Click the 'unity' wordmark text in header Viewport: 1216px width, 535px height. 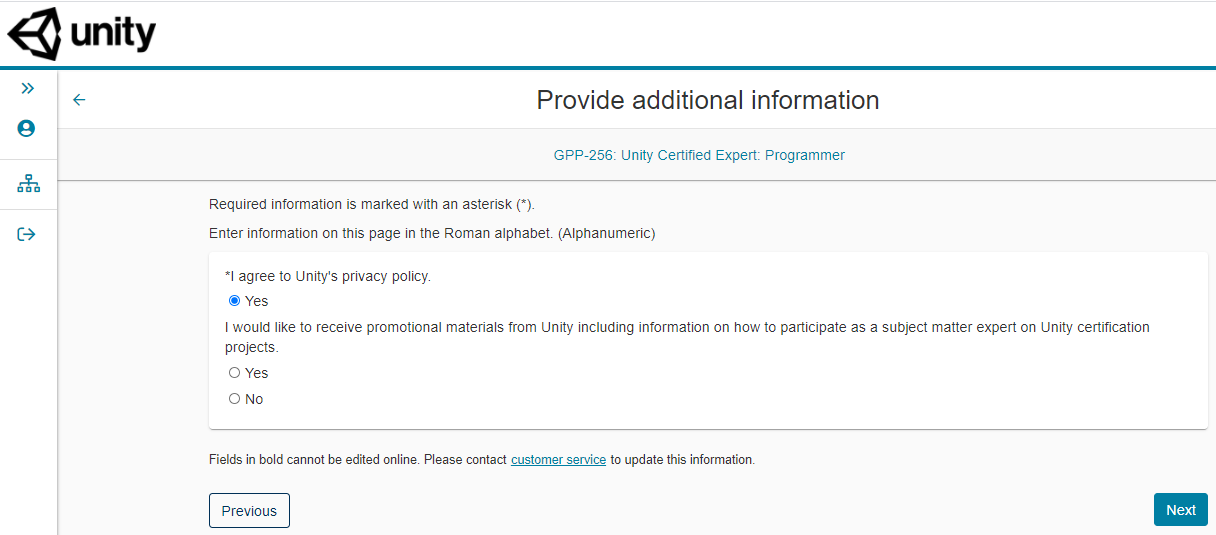click(x=113, y=36)
